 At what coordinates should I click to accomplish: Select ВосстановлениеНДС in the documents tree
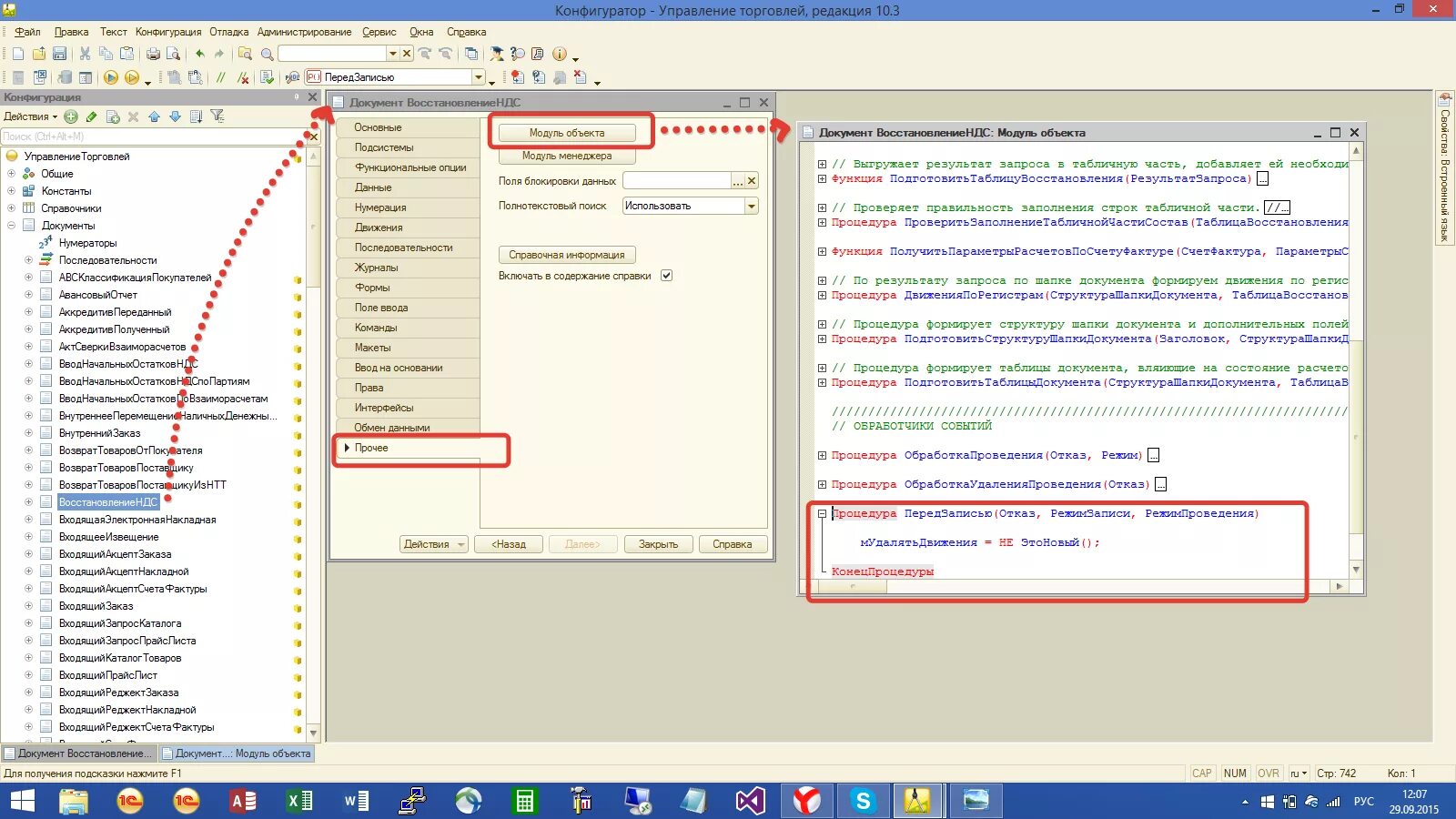(x=108, y=502)
